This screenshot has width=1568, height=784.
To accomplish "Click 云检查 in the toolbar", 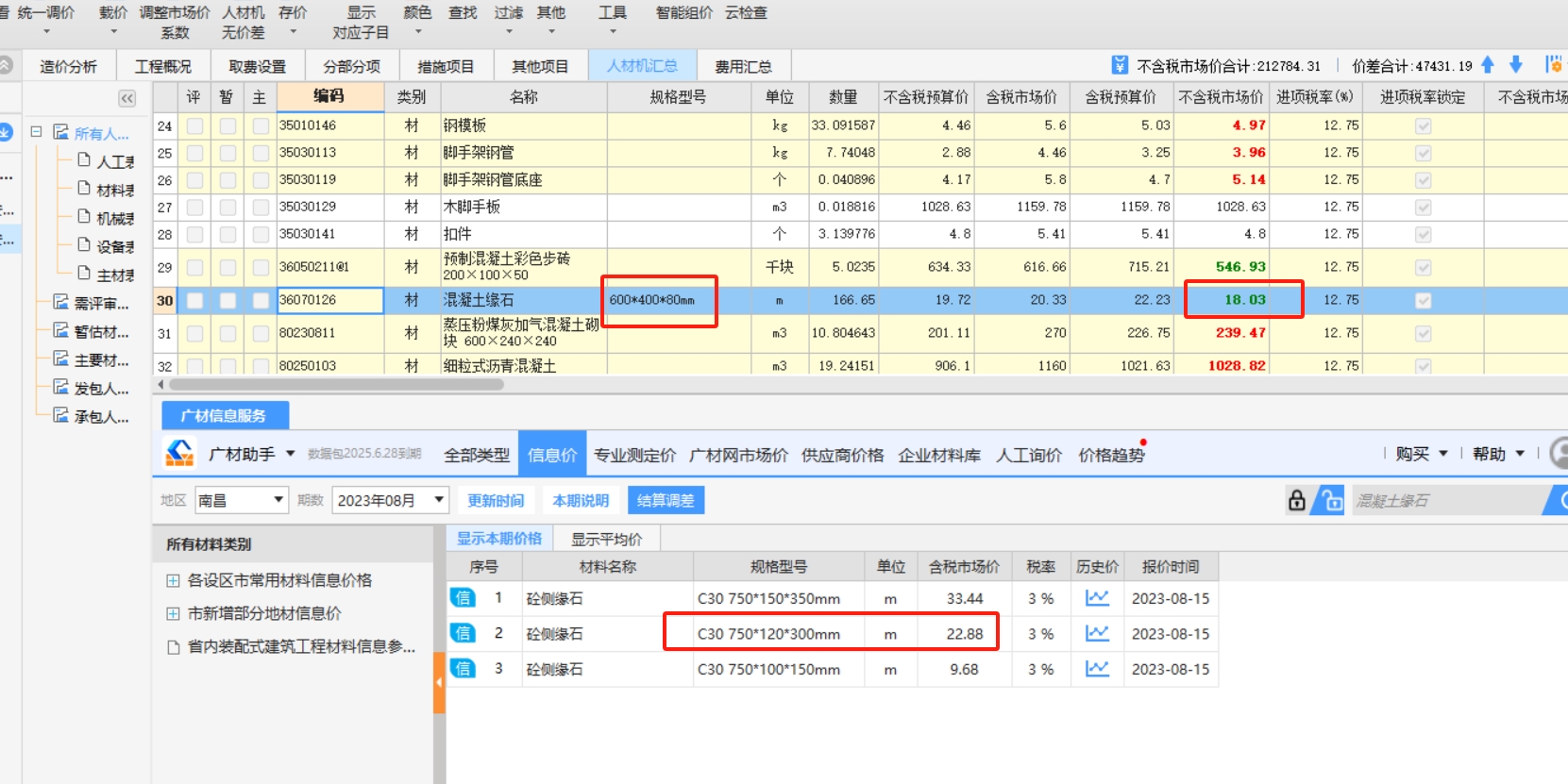I will tap(746, 13).
